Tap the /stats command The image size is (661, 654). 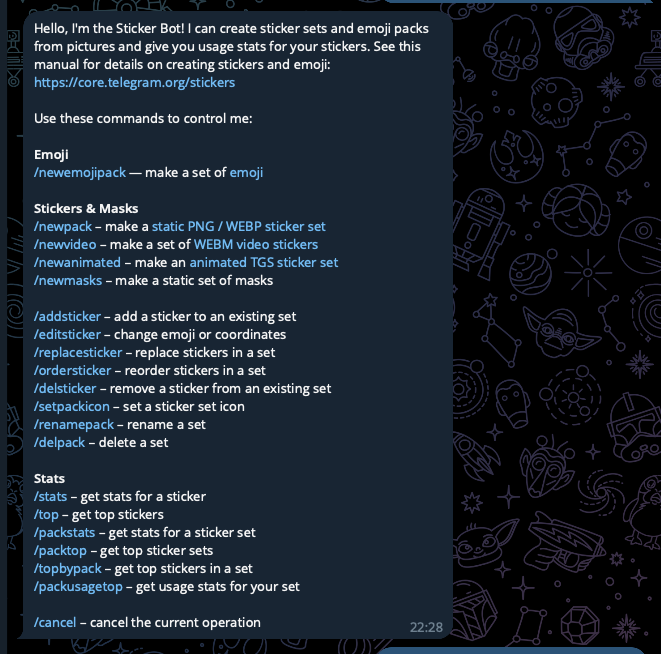tap(50, 497)
